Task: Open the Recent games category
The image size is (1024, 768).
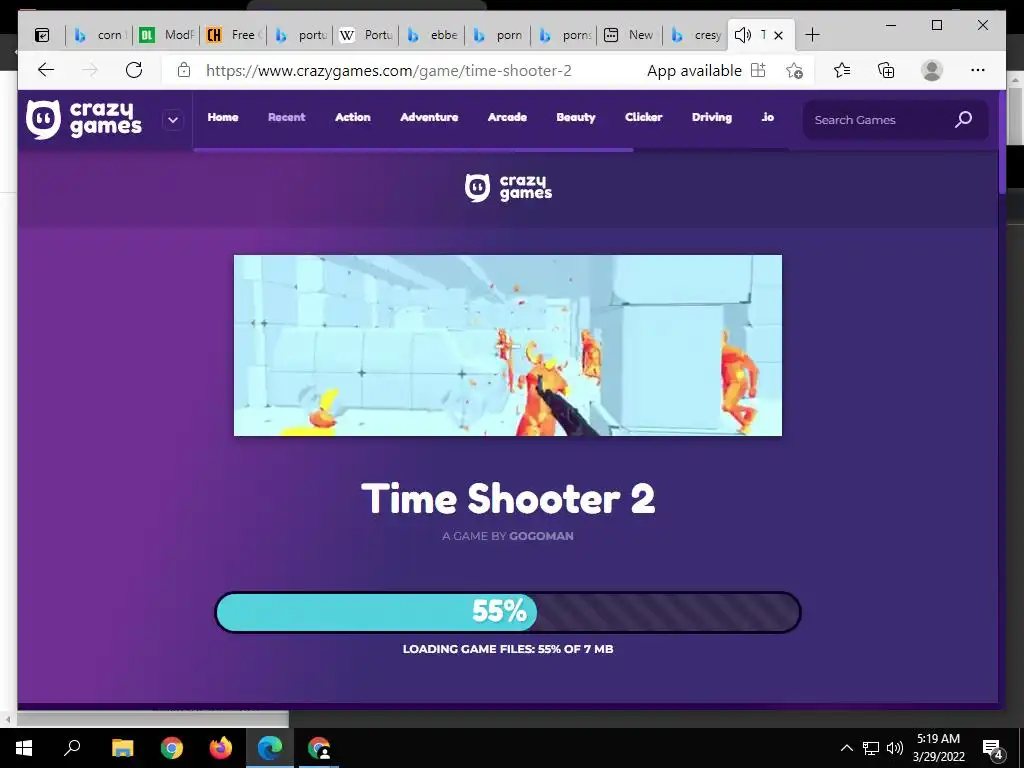Action: pos(287,118)
